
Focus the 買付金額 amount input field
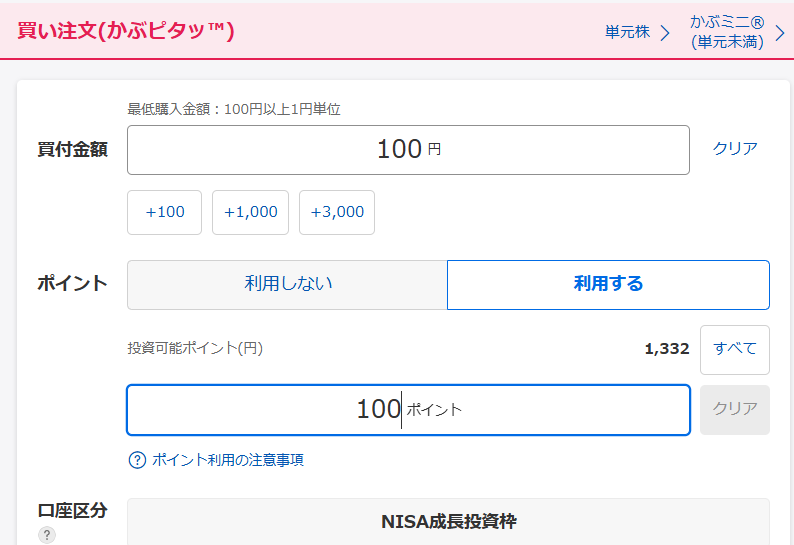[x=408, y=150]
